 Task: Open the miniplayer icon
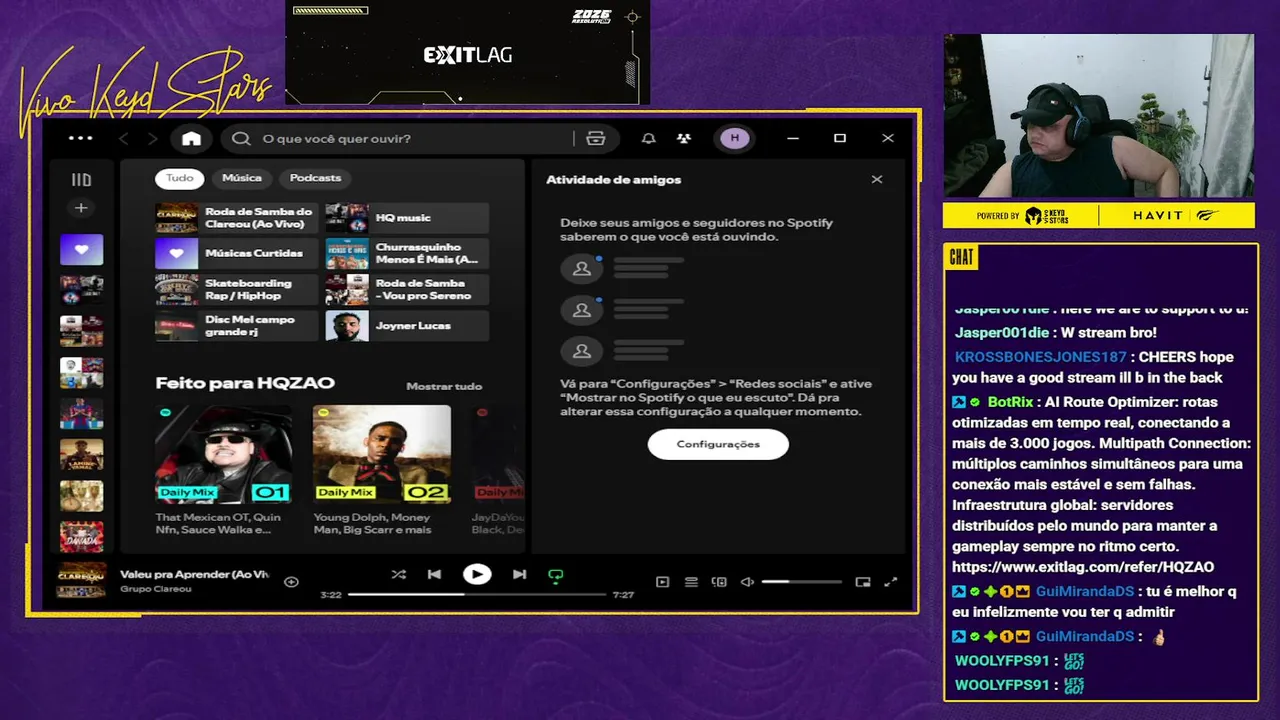pos(863,582)
